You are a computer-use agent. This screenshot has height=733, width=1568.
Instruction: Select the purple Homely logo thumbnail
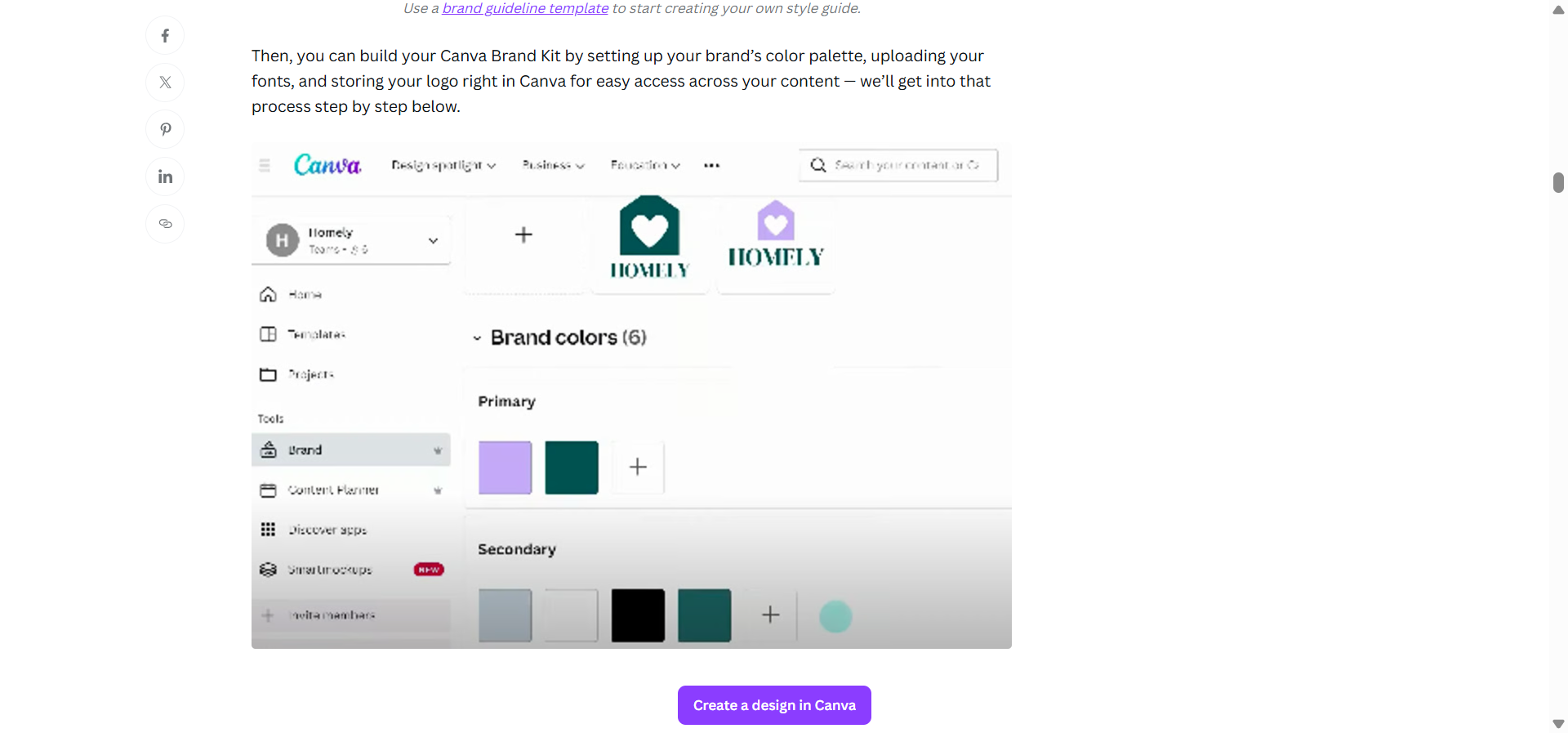click(x=776, y=235)
